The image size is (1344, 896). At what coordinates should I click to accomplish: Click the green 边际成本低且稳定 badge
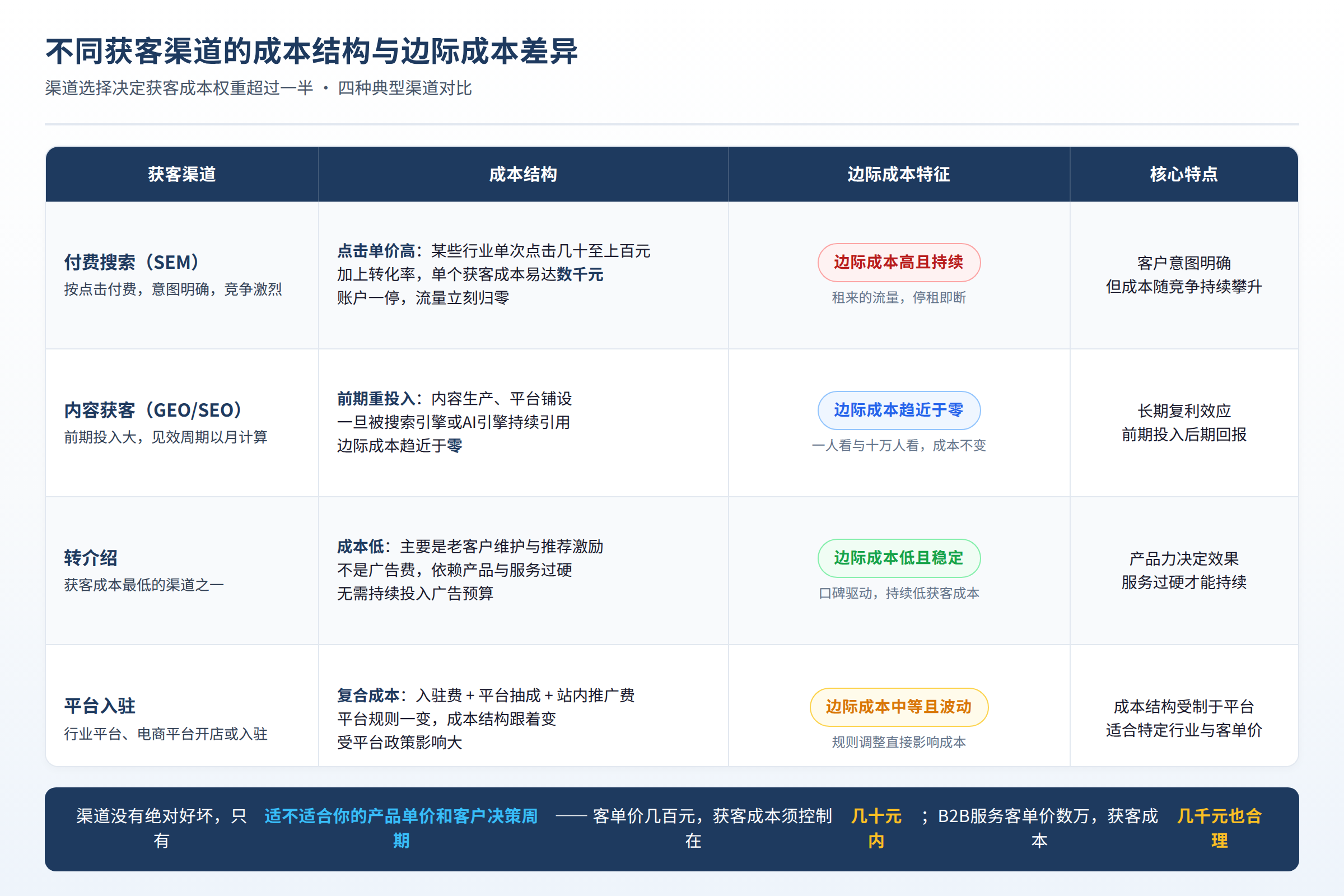[899, 558]
